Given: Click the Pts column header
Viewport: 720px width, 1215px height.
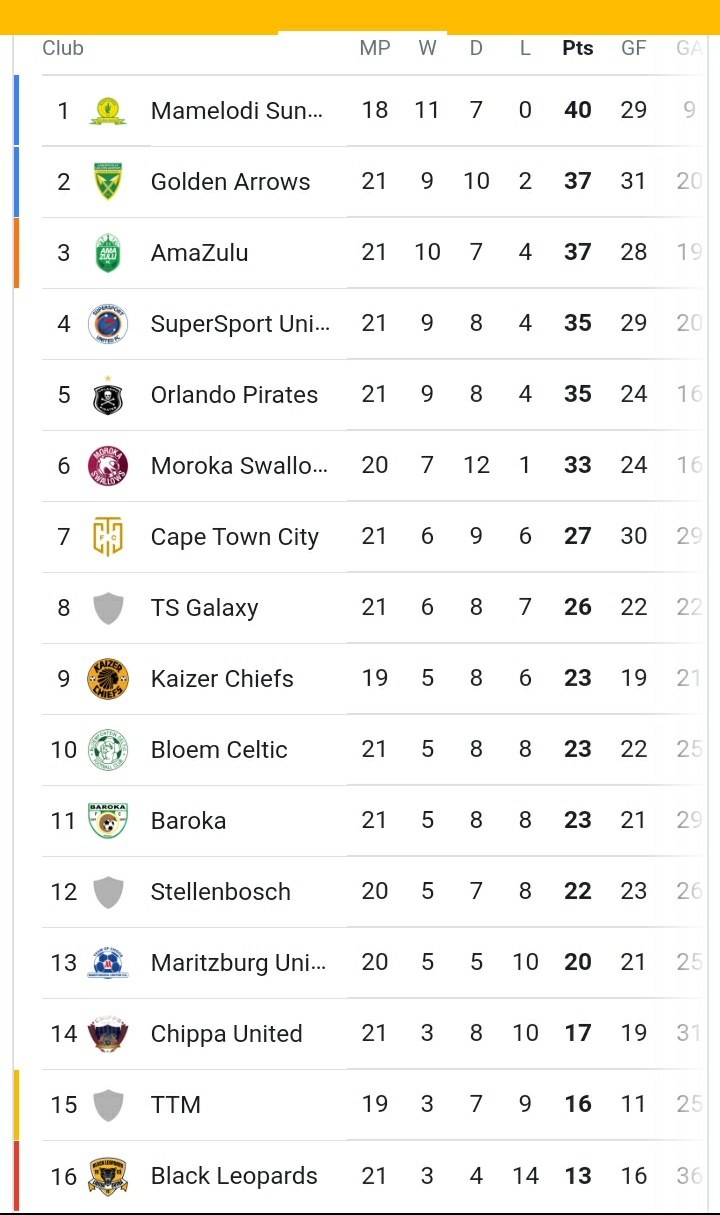Looking at the screenshot, I should coord(577,48).
